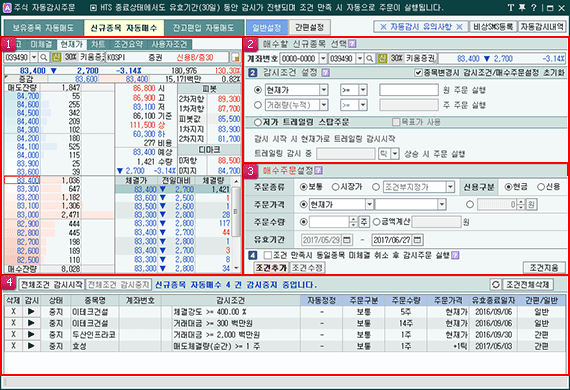570x390 pixels.
Task: Delete the 두산인프라코 condition row with X
Action: click(x=13, y=334)
